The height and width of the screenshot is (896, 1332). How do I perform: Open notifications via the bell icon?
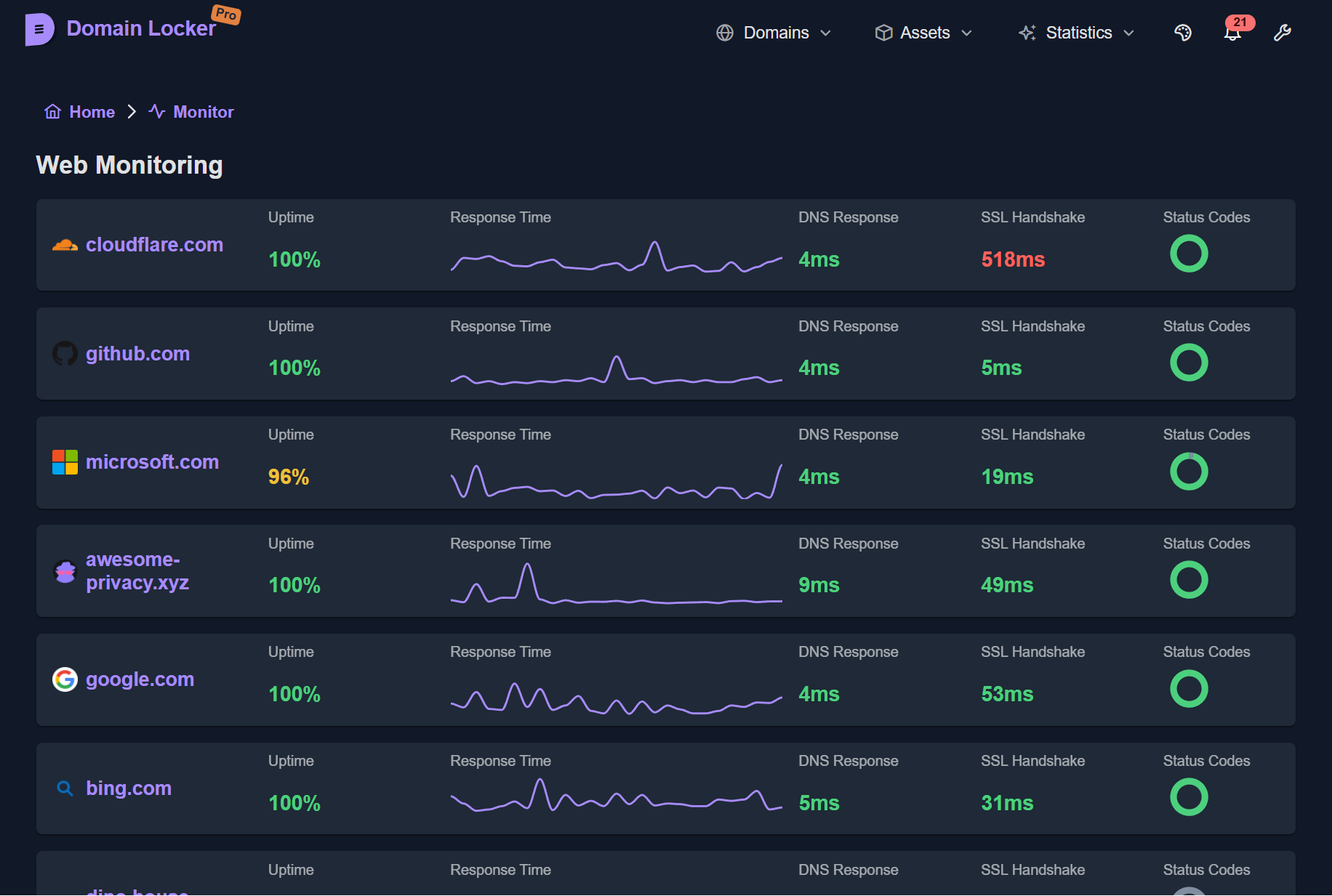(1232, 33)
